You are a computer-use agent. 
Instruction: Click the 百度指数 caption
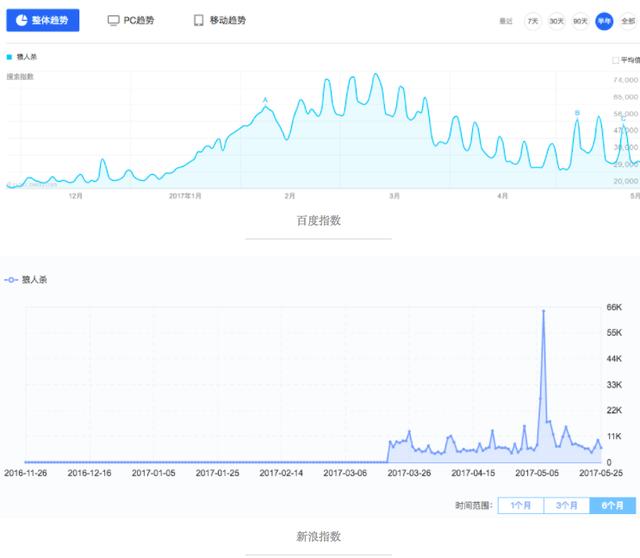319,220
